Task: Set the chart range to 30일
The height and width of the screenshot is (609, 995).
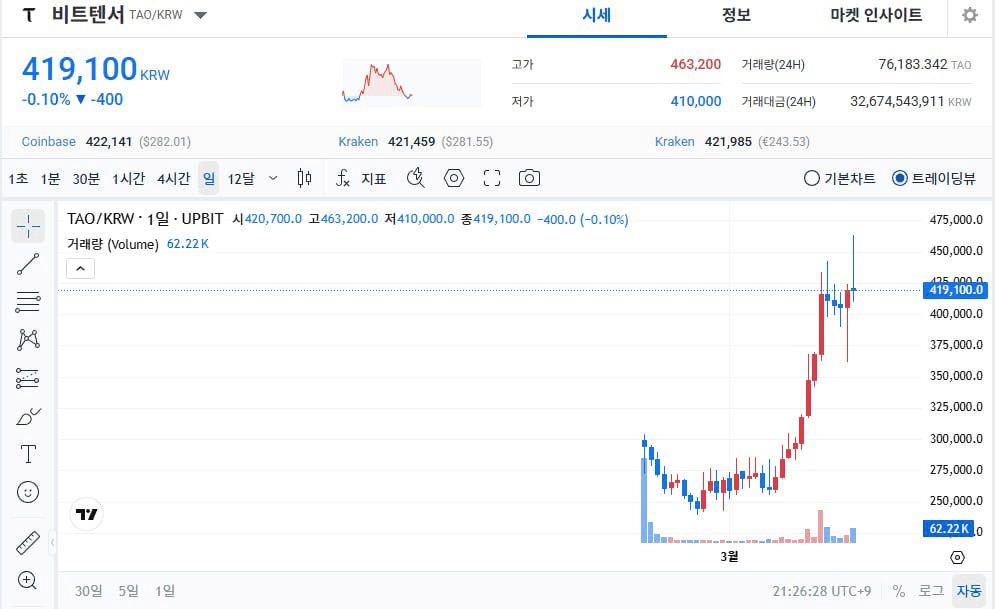Action: tap(89, 591)
